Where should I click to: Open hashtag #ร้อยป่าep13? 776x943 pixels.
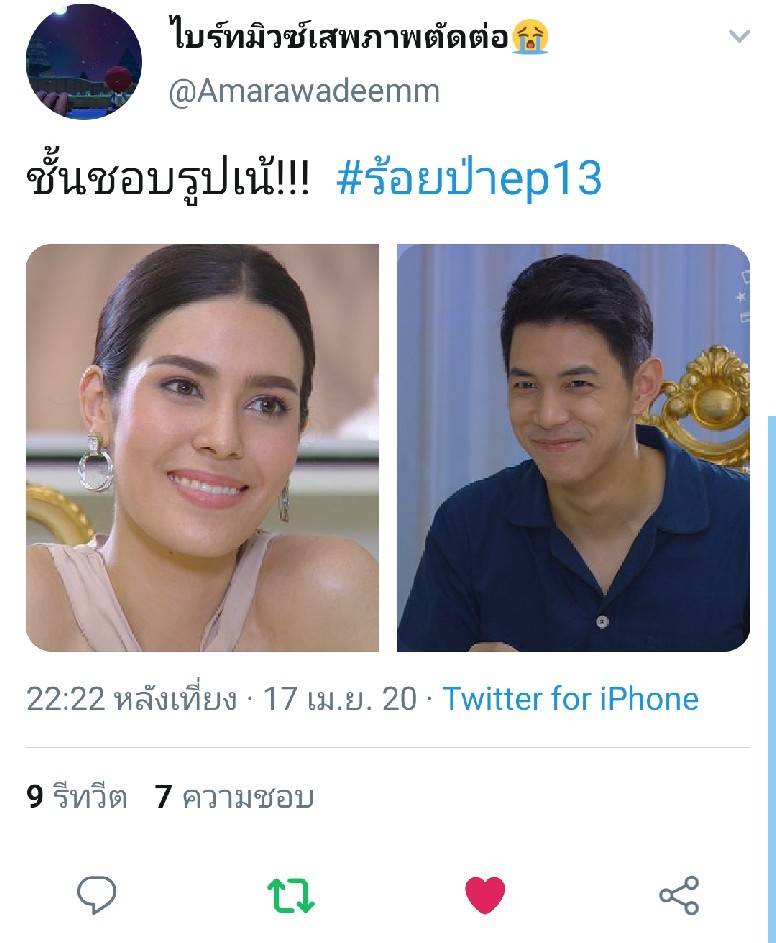click(469, 179)
